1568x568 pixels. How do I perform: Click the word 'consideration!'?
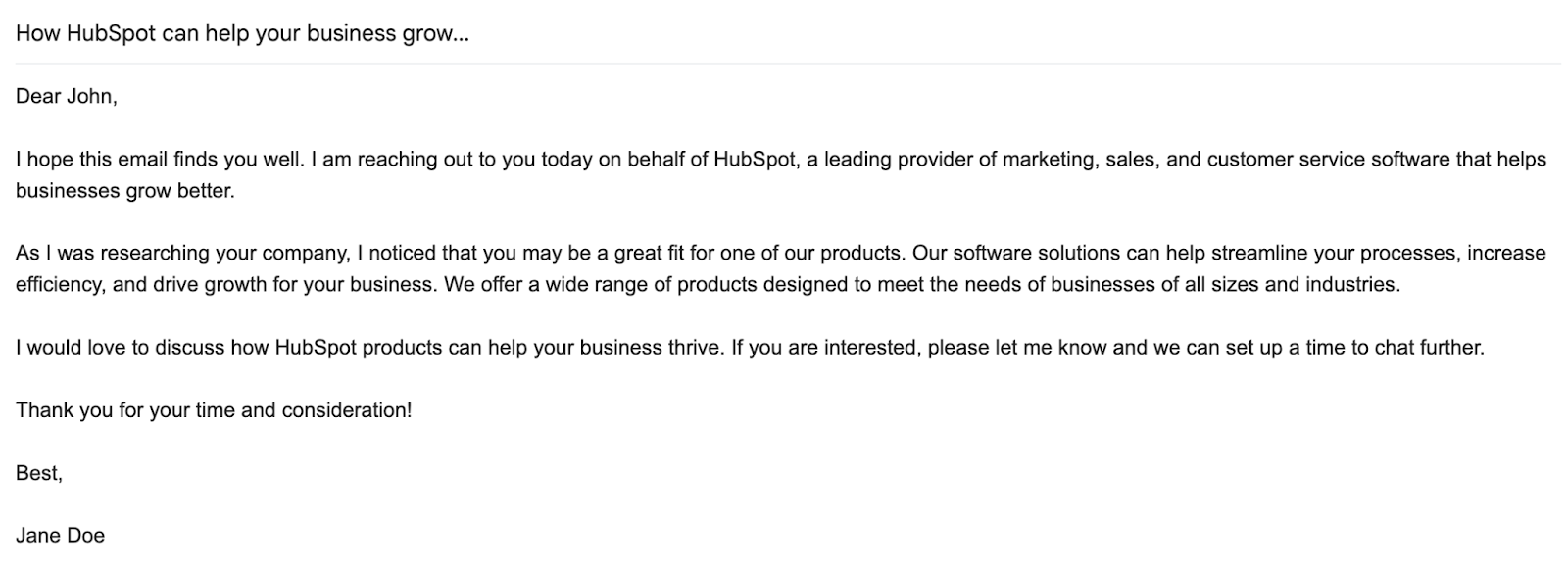pos(347,410)
